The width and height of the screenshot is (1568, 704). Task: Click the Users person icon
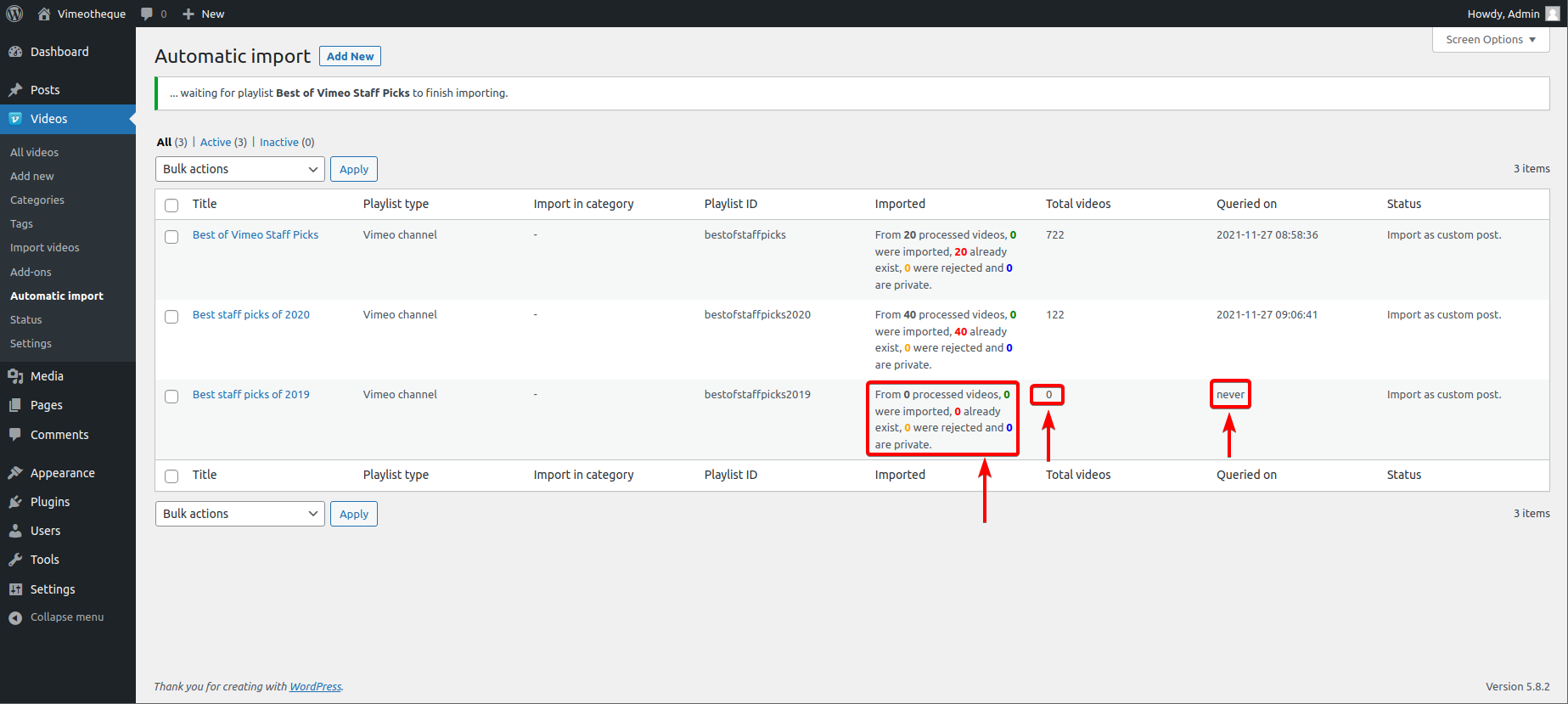point(15,531)
